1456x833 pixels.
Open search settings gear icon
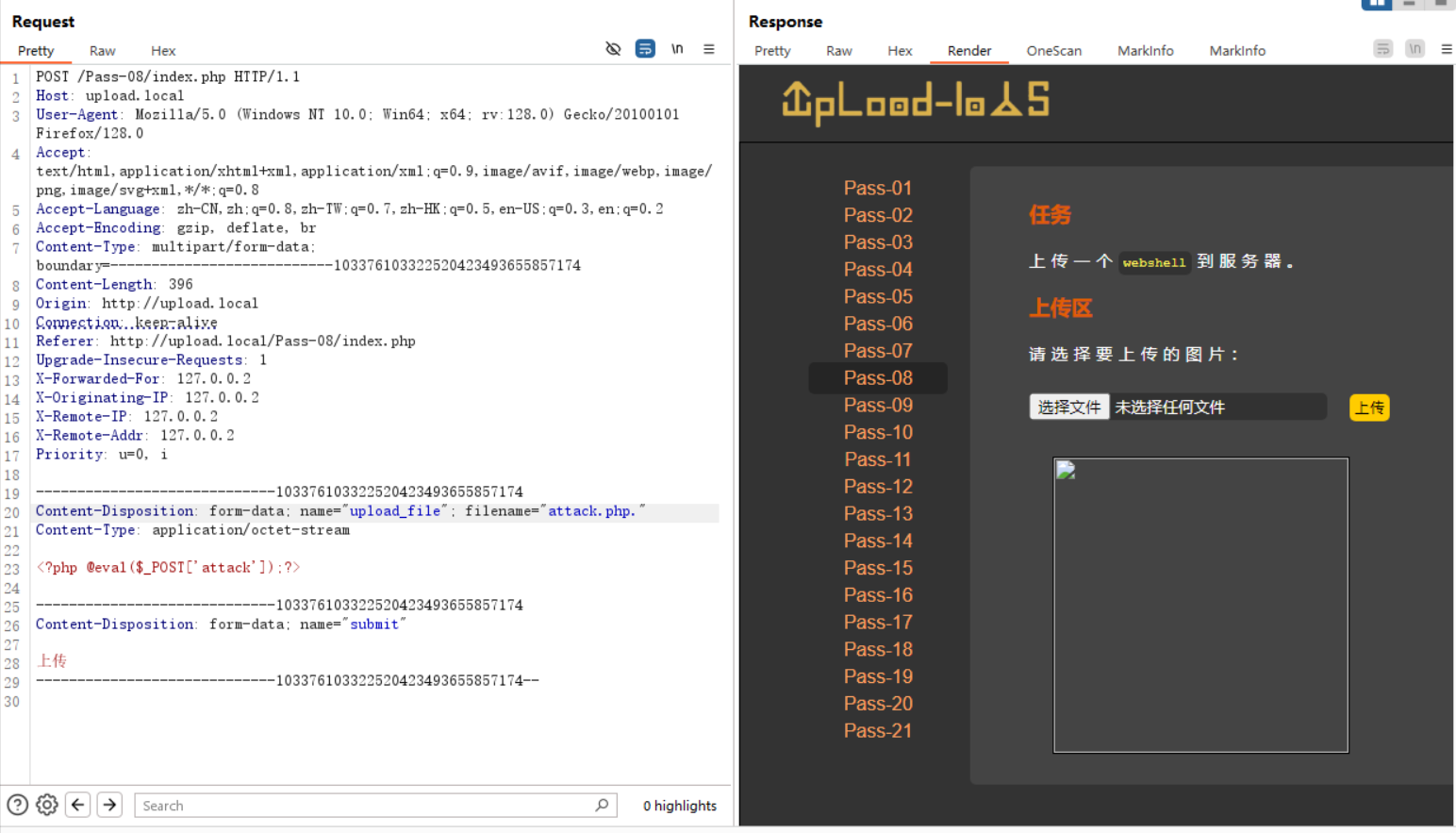coord(47,805)
